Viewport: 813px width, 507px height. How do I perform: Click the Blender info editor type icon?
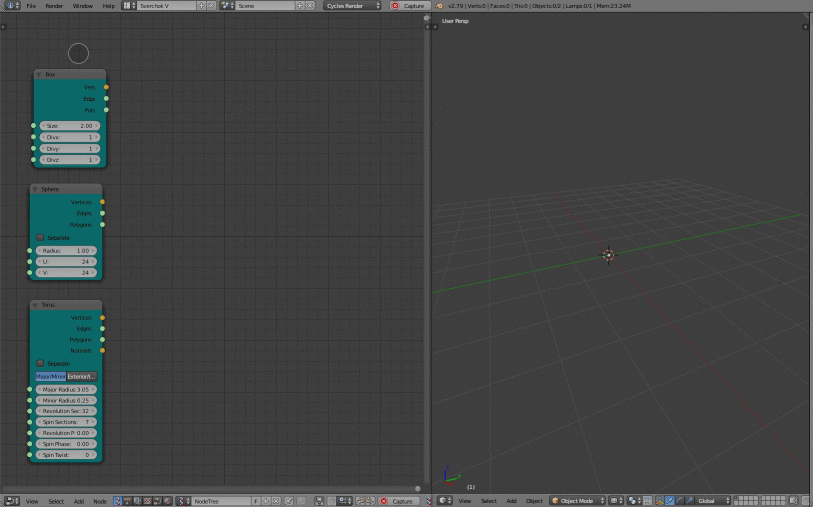click(10, 5)
